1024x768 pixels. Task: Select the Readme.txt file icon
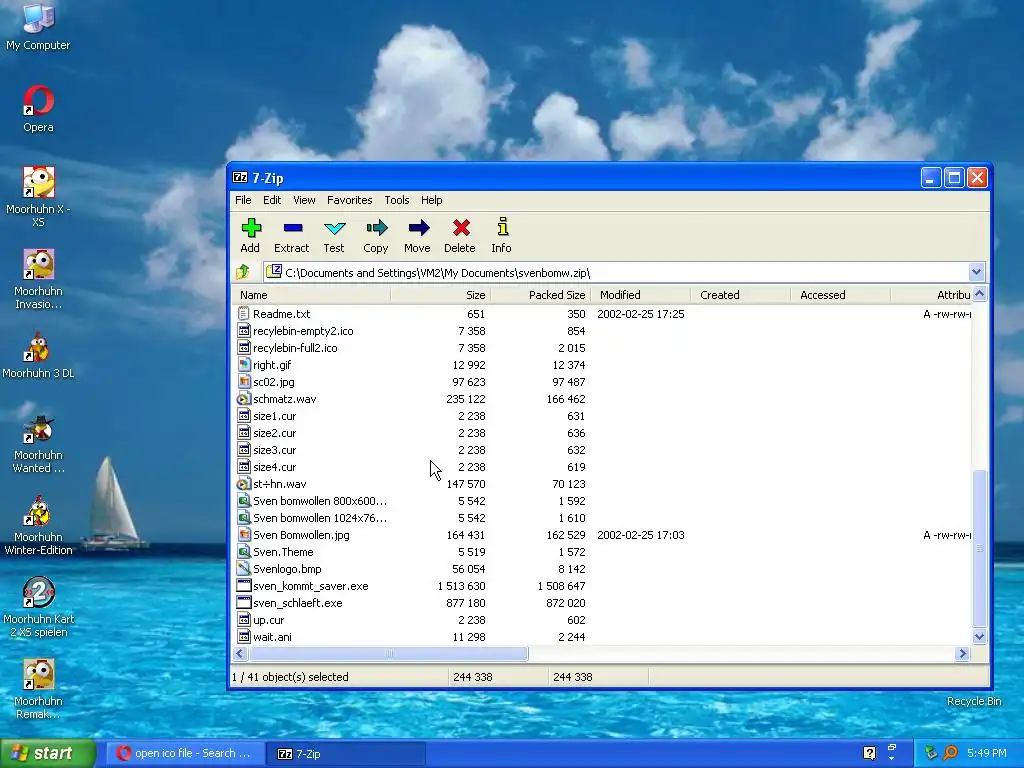coord(244,314)
